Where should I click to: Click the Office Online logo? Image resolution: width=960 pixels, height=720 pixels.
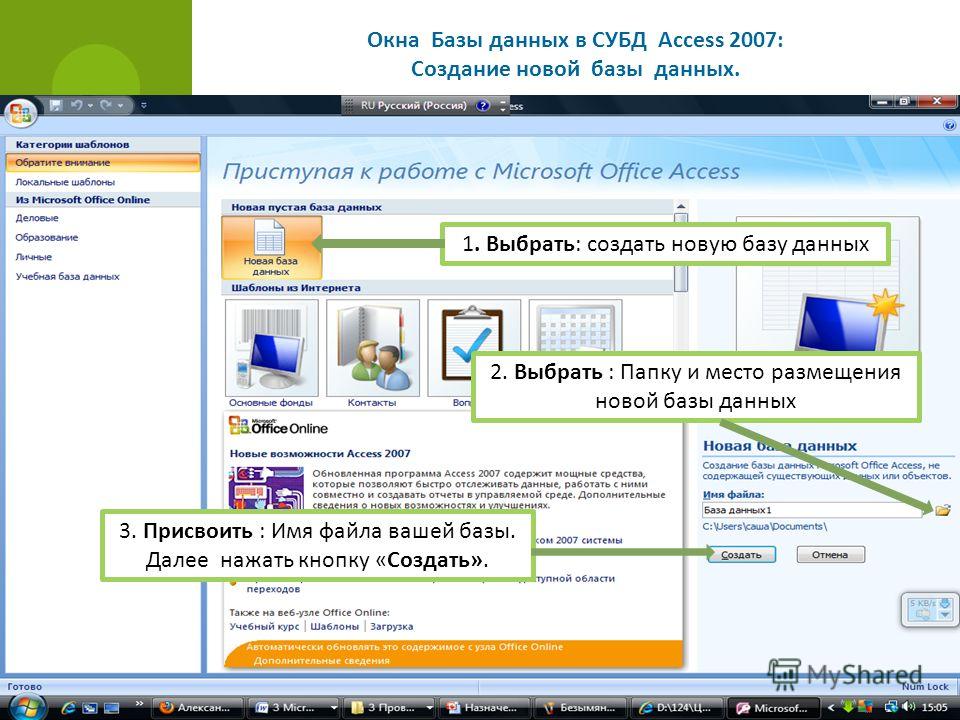point(278,426)
